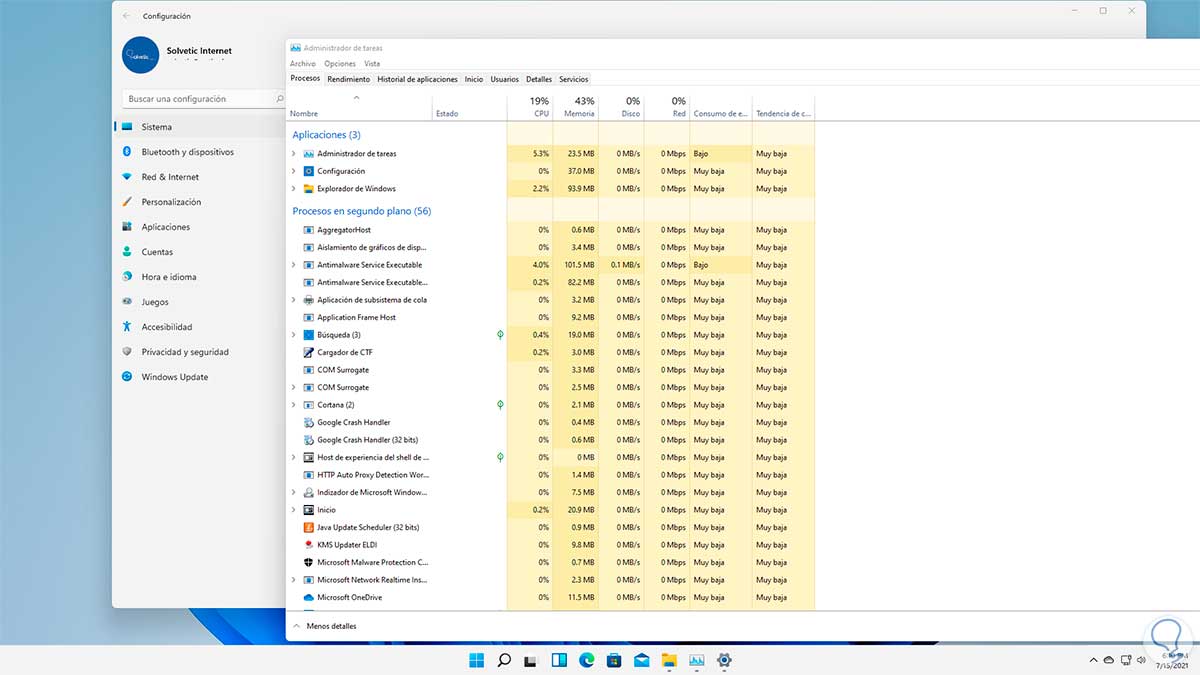
Task: Switch to the Usuarios tab
Action: pos(505,79)
